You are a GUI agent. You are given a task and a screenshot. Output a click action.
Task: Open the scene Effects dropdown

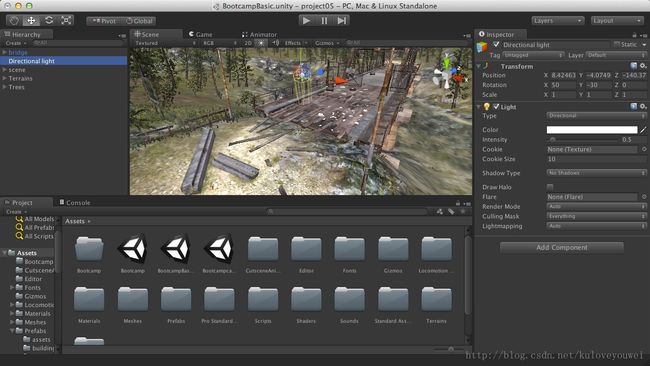pyautogui.click(x=296, y=43)
